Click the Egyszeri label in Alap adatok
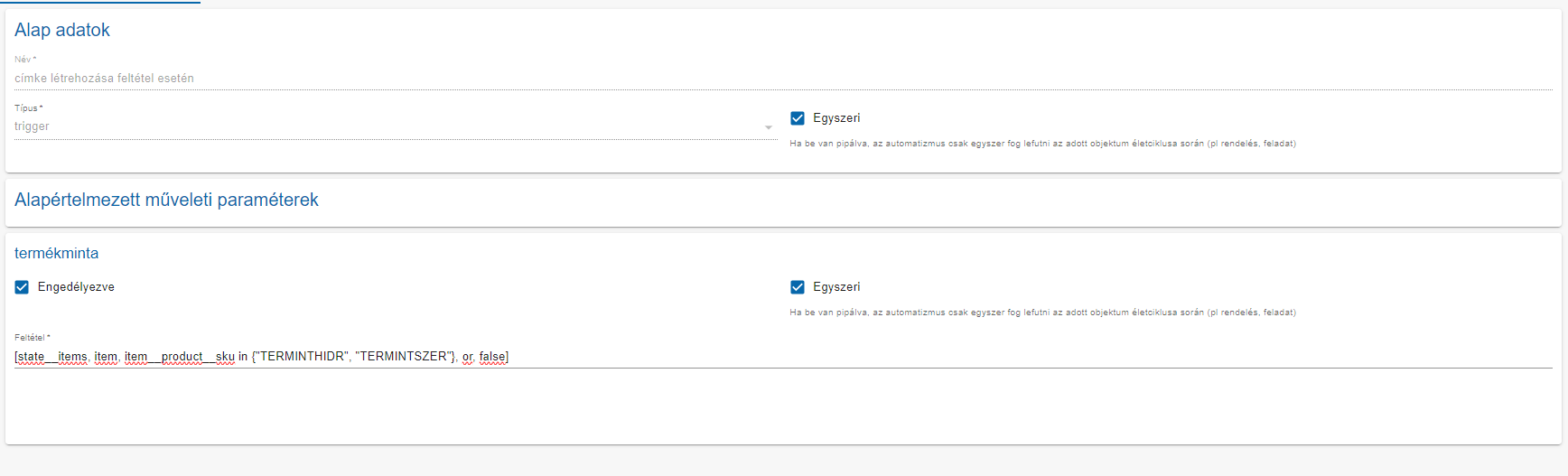This screenshot has width=1568, height=476. [x=836, y=118]
